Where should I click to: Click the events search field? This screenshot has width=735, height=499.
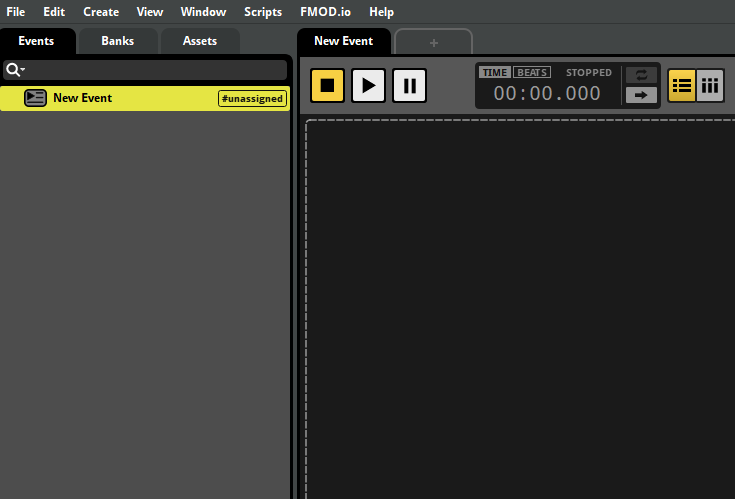[x=145, y=70]
